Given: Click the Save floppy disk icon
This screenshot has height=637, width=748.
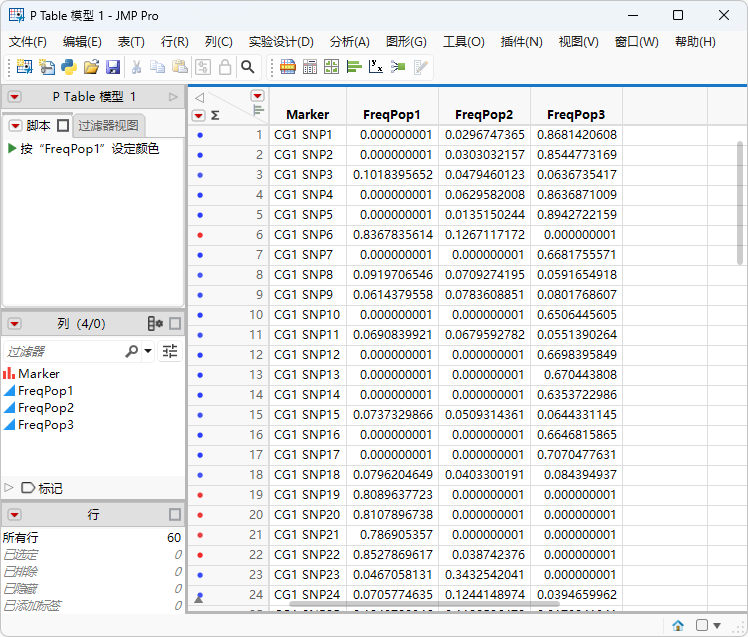Looking at the screenshot, I should tap(113, 67).
